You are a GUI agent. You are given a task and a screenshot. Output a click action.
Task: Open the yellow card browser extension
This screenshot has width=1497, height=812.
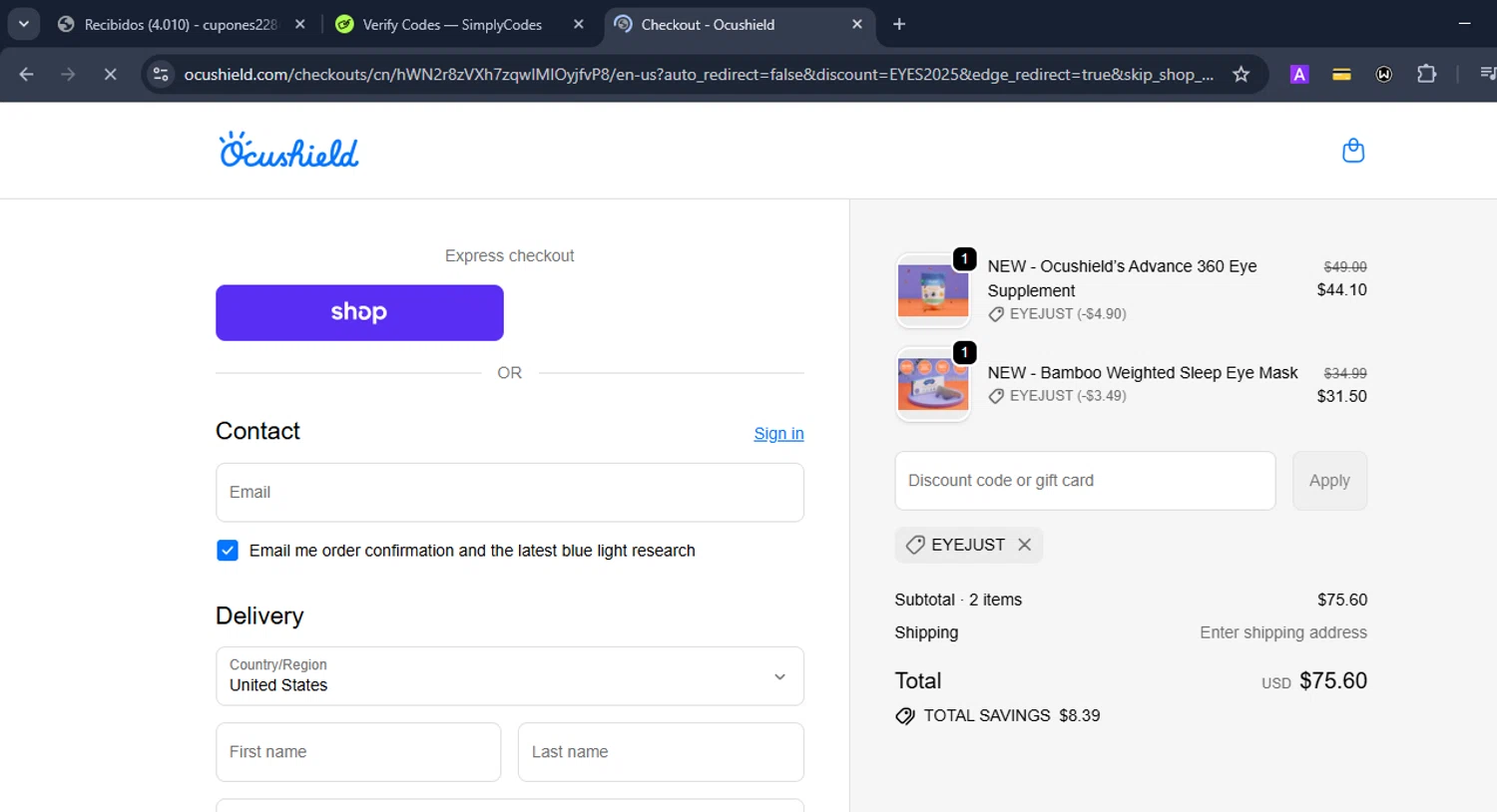click(1341, 74)
